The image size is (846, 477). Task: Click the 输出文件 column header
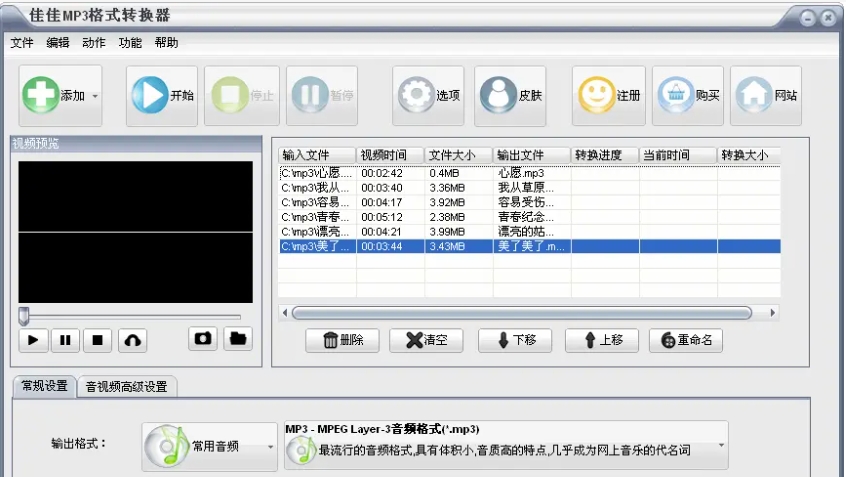[532, 155]
